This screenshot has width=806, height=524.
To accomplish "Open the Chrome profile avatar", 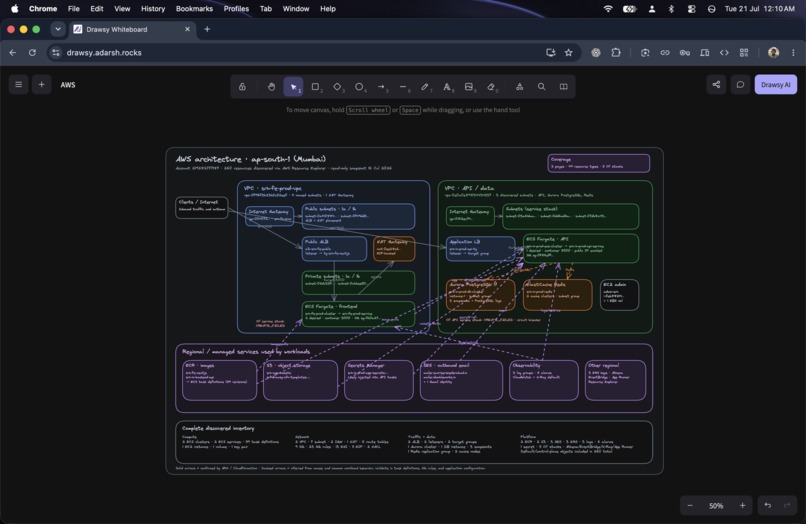I will (x=773, y=52).
